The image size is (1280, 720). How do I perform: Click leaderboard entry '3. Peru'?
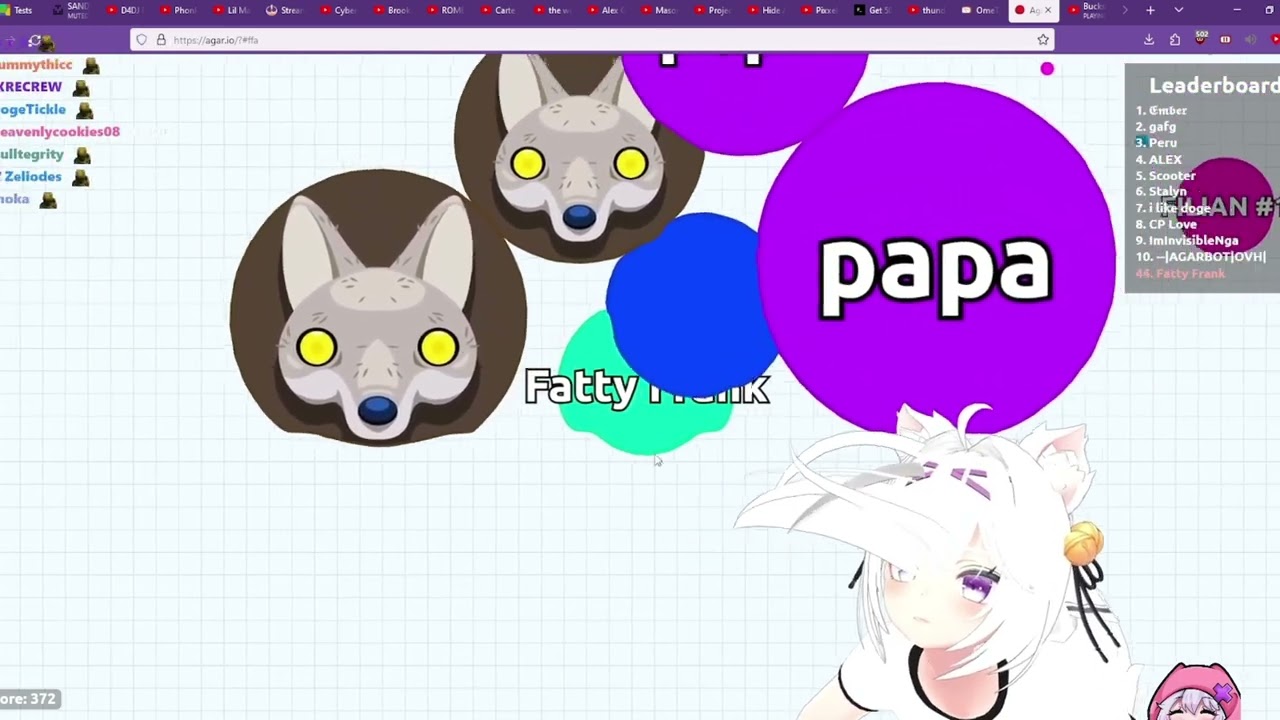[1156, 143]
